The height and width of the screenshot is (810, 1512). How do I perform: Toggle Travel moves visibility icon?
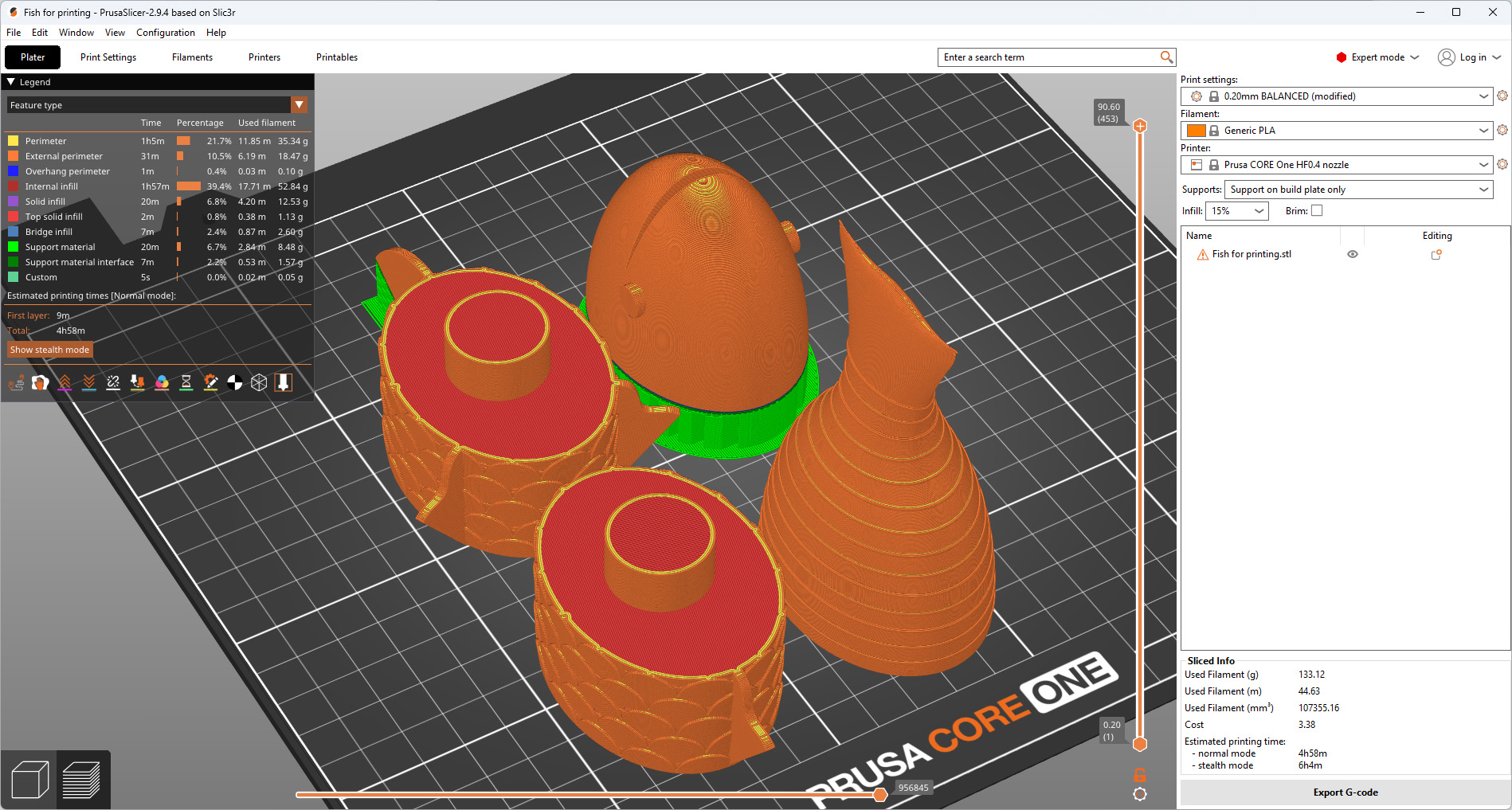pos(16,383)
